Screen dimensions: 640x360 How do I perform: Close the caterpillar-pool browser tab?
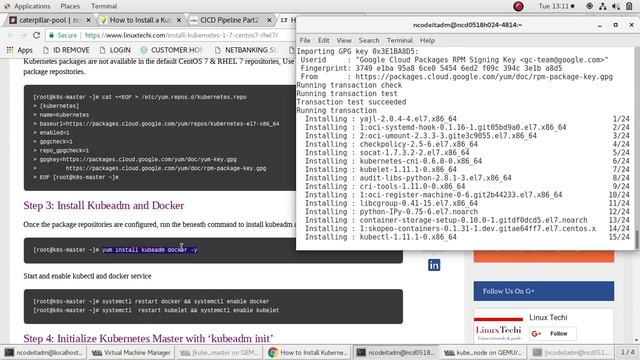89,20
